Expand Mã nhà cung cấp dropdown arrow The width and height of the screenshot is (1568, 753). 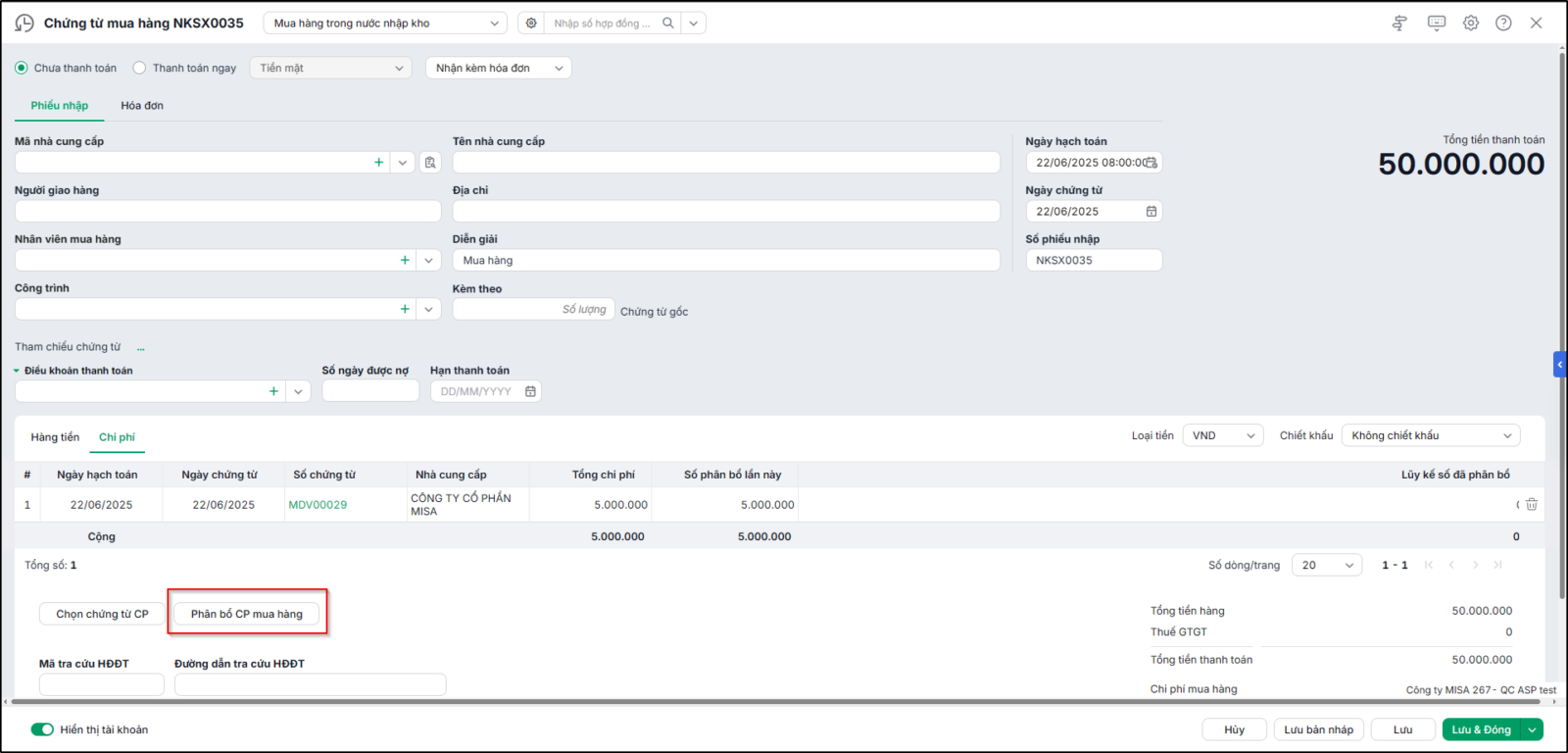pos(403,162)
